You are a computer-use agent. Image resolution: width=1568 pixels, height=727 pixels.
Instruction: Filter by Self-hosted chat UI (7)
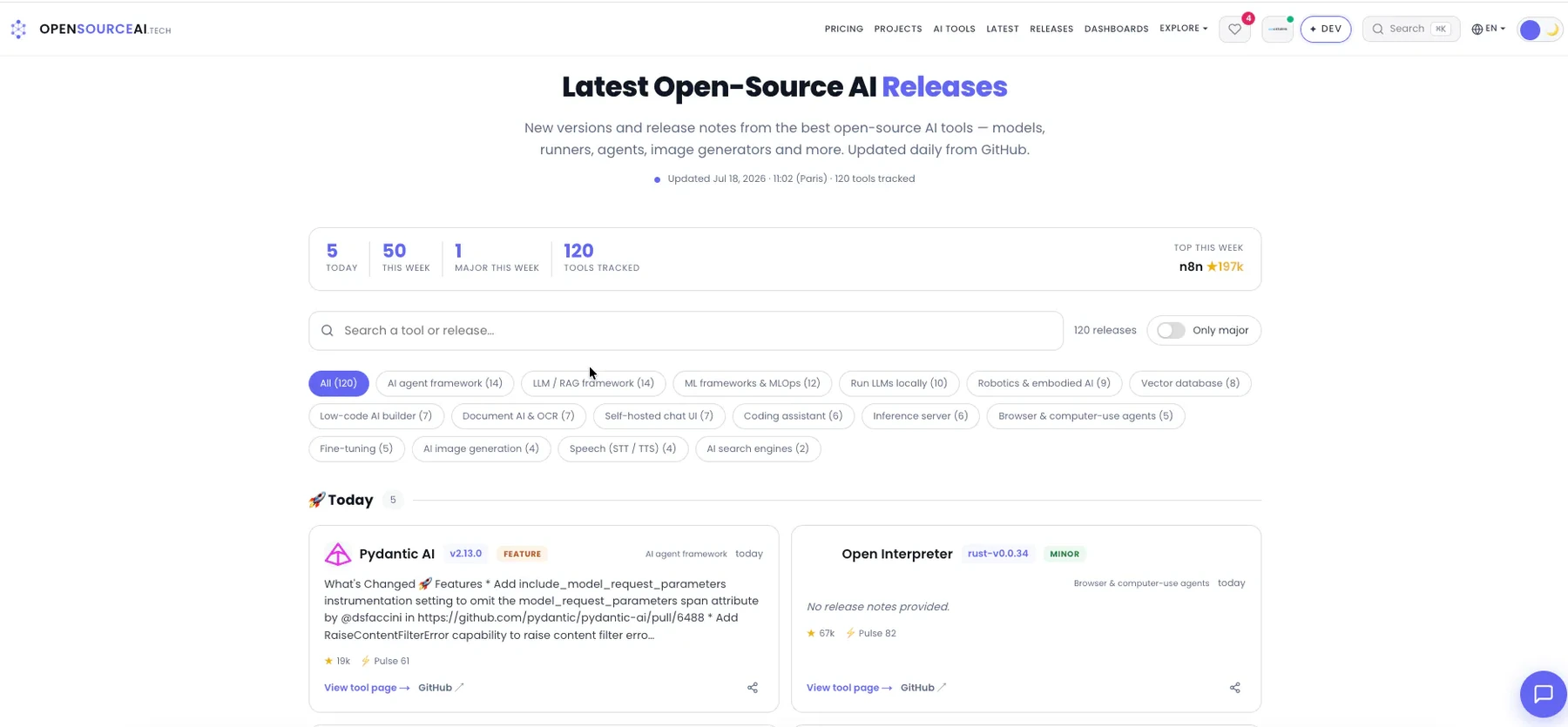(x=659, y=416)
